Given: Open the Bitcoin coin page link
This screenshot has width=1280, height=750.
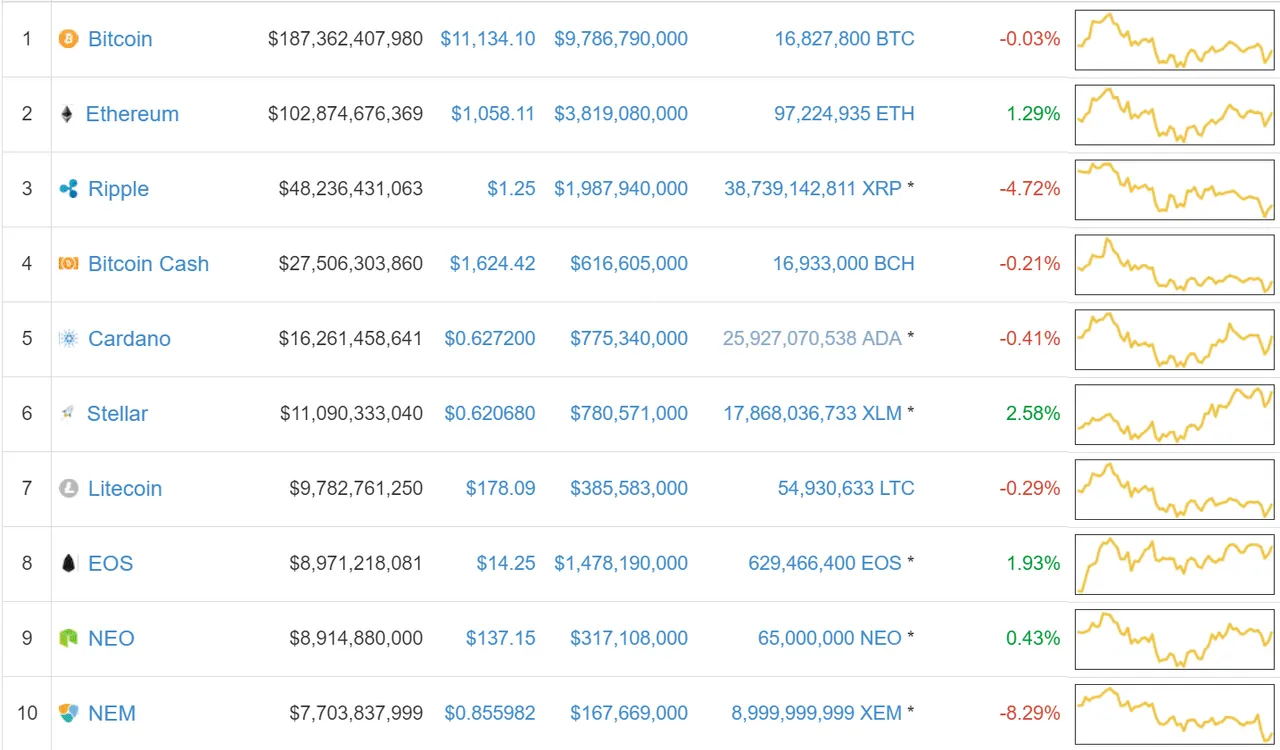Looking at the screenshot, I should click(x=120, y=40).
